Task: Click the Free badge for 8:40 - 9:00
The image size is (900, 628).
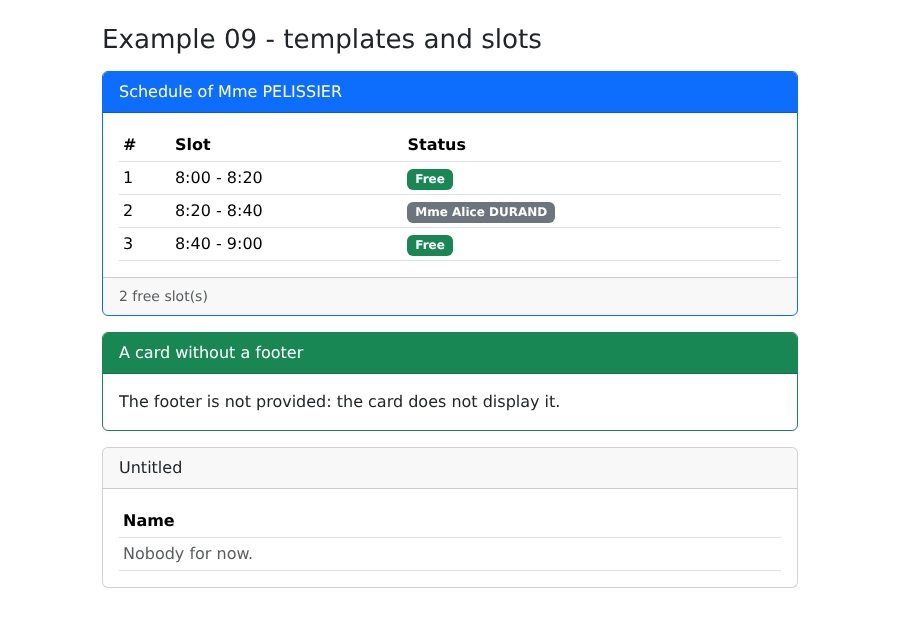Action: pyautogui.click(x=430, y=245)
